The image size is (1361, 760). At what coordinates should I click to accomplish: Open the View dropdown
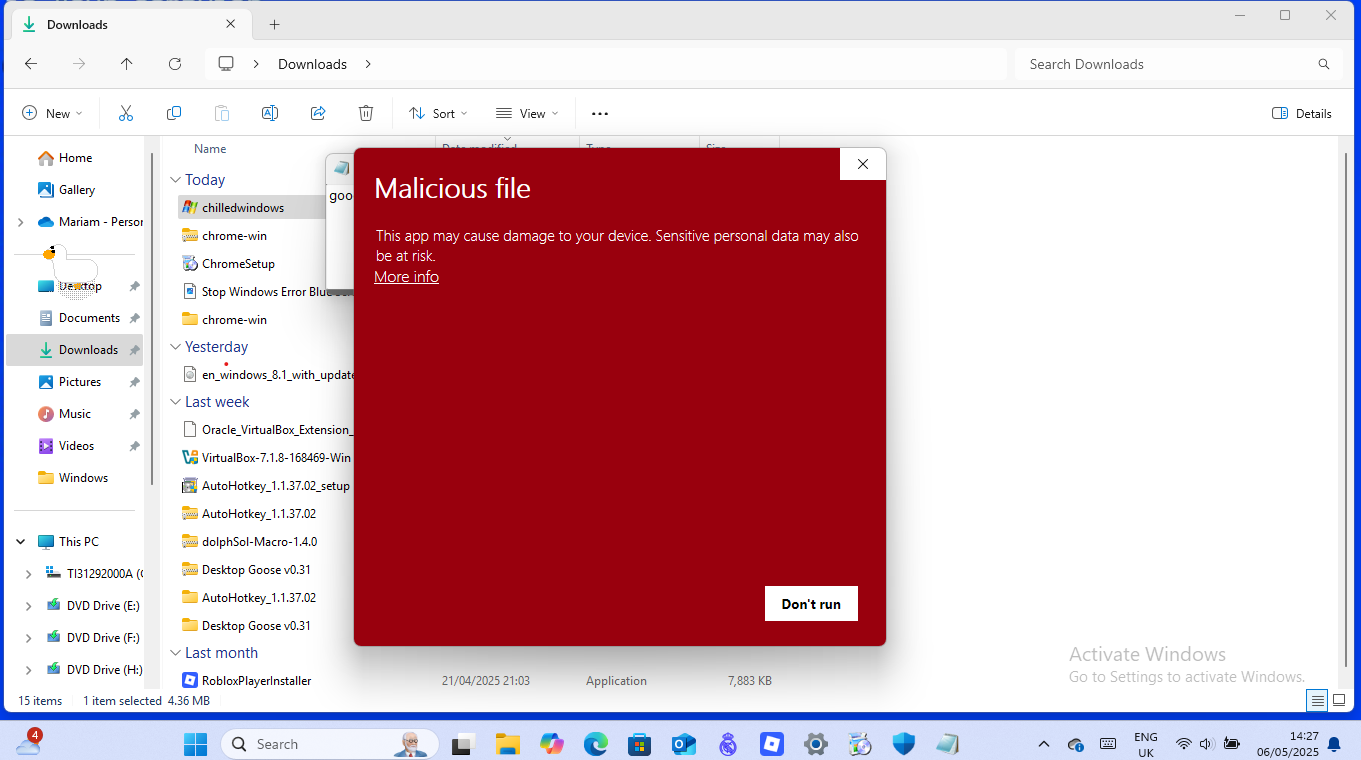(x=527, y=113)
